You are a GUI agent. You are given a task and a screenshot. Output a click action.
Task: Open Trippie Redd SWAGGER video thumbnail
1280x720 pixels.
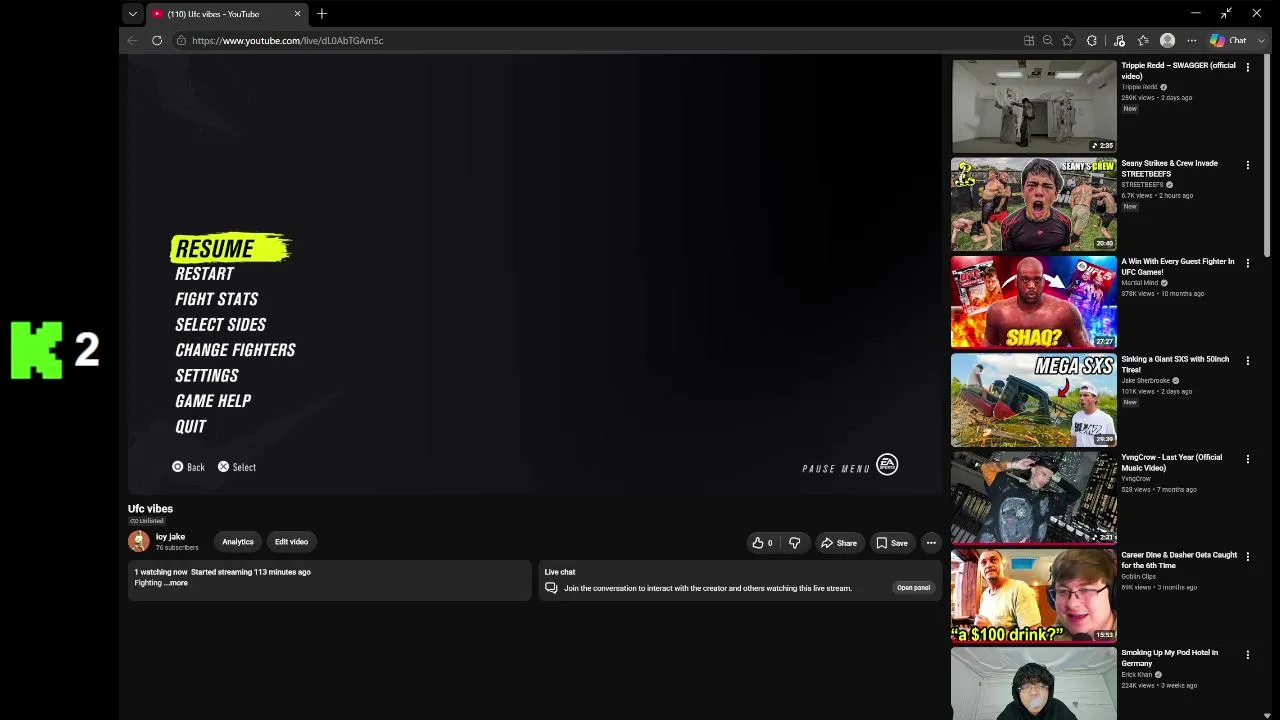[x=1034, y=105]
